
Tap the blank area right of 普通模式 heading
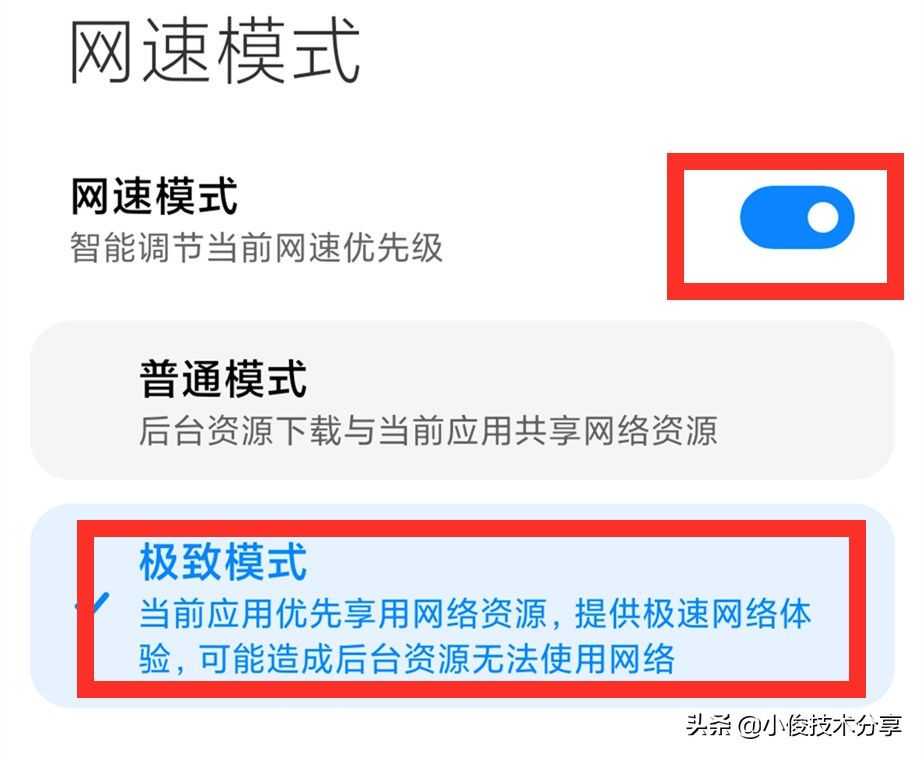[589, 379]
